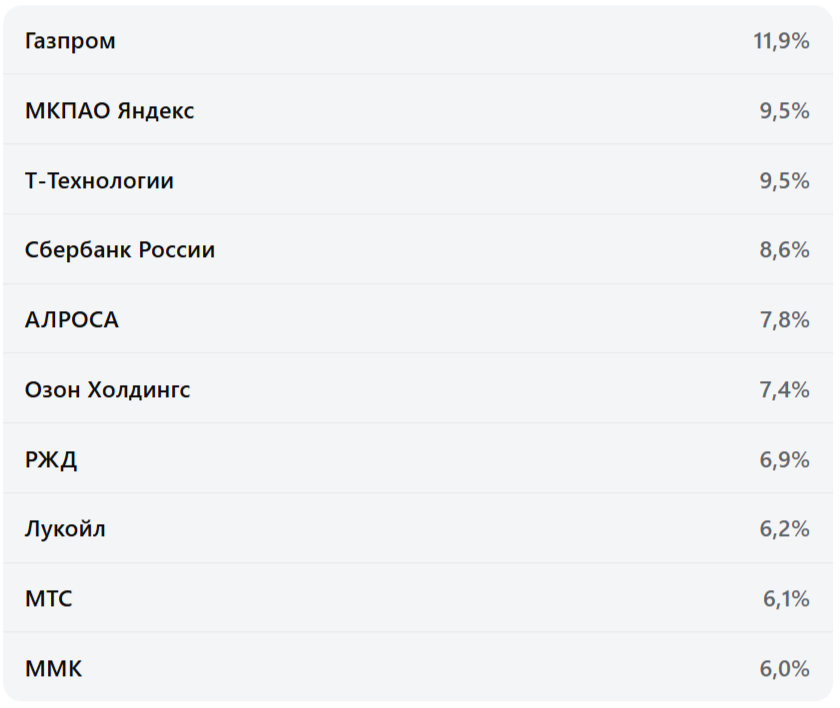840x708 pixels.
Task: Click the 6,0% share for ММК
Action: [x=784, y=669]
